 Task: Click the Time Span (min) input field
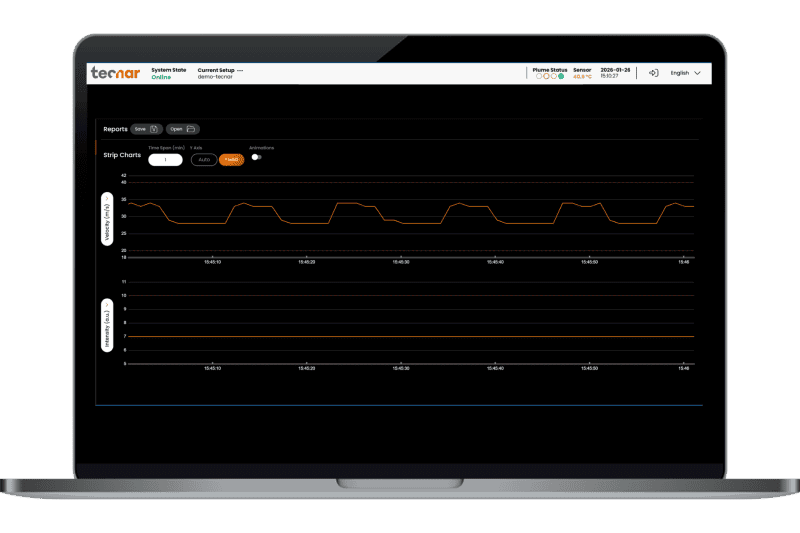pyautogui.click(x=165, y=159)
